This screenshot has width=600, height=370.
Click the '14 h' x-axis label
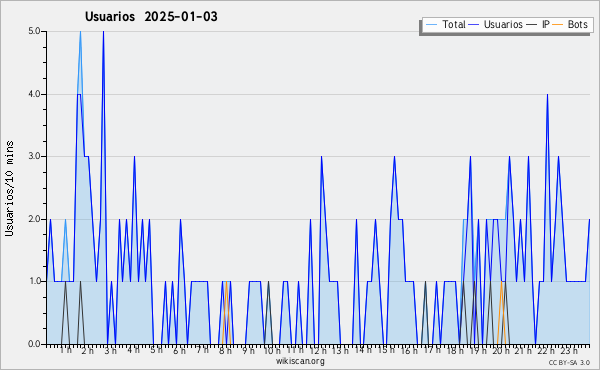click(363, 350)
